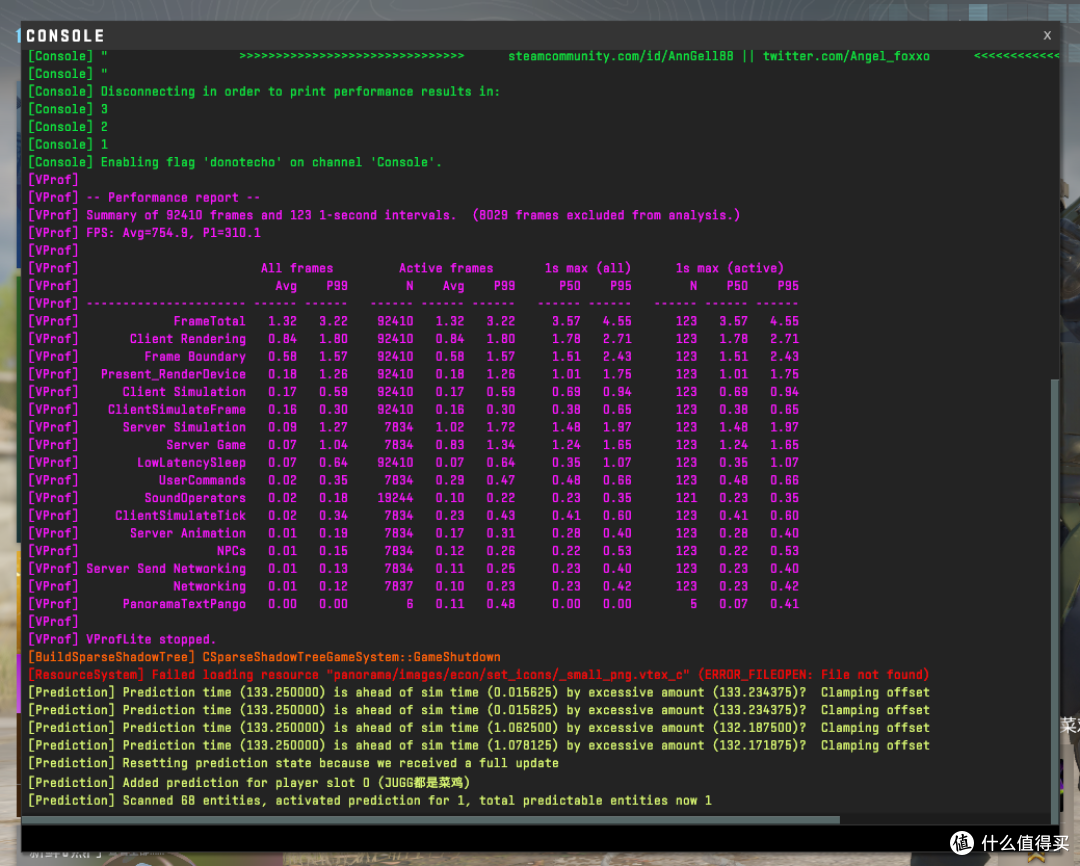Click the SoundOperators active N value 19244
The height and width of the screenshot is (866, 1080).
(395, 498)
